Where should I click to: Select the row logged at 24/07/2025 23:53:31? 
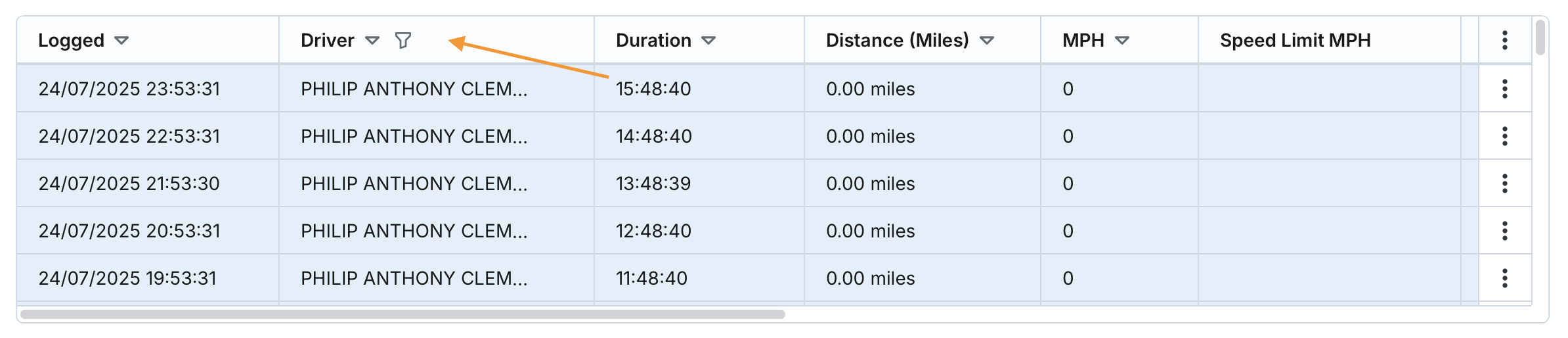[x=129, y=89]
